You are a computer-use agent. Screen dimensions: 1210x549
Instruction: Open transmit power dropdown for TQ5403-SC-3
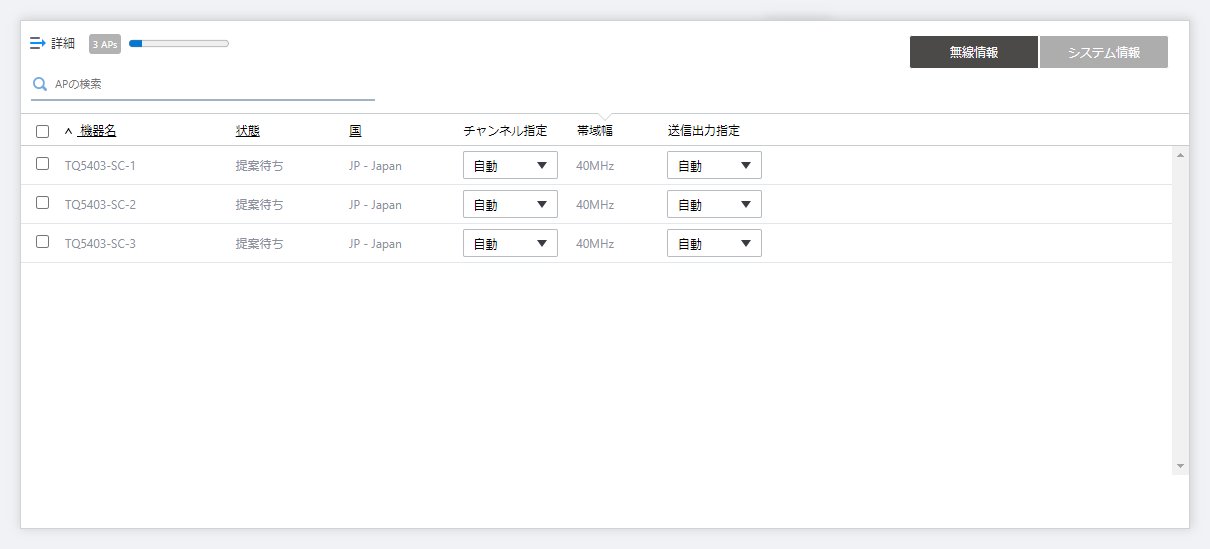point(714,243)
